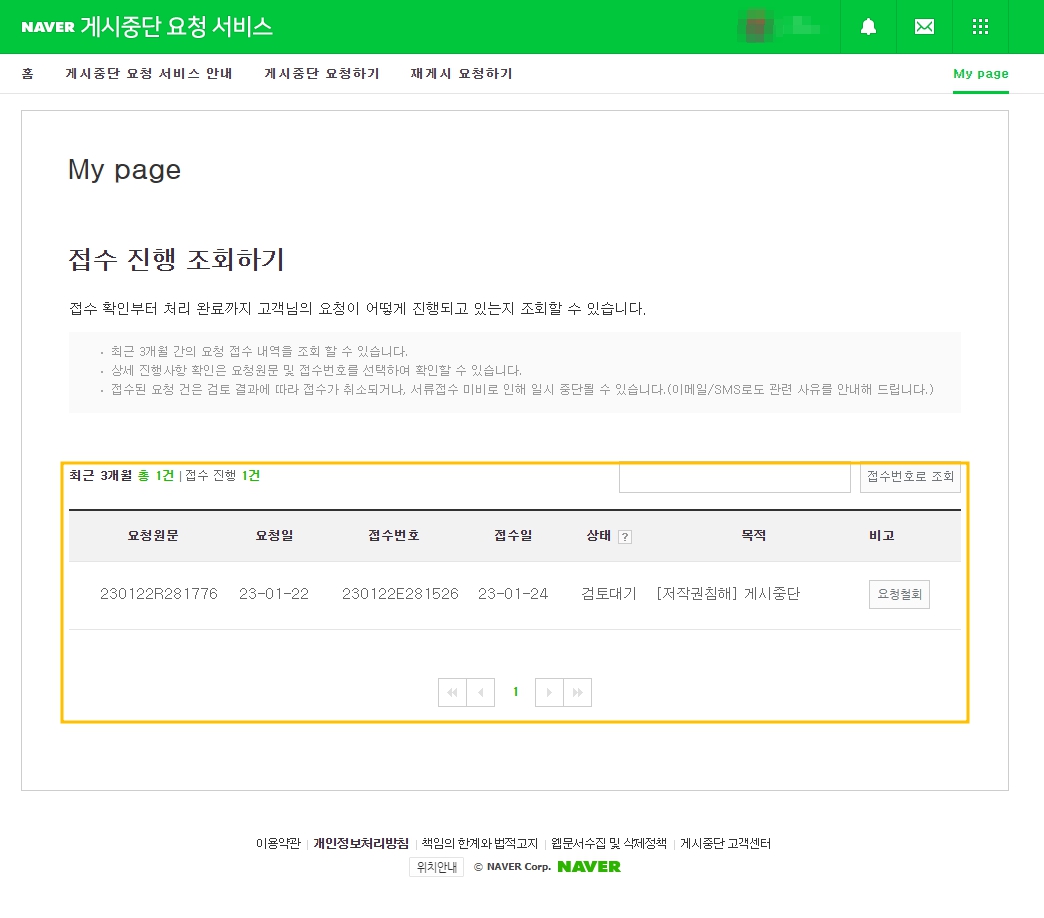Switch to the My page tab
This screenshot has height=918, width=1044.
(x=980, y=73)
